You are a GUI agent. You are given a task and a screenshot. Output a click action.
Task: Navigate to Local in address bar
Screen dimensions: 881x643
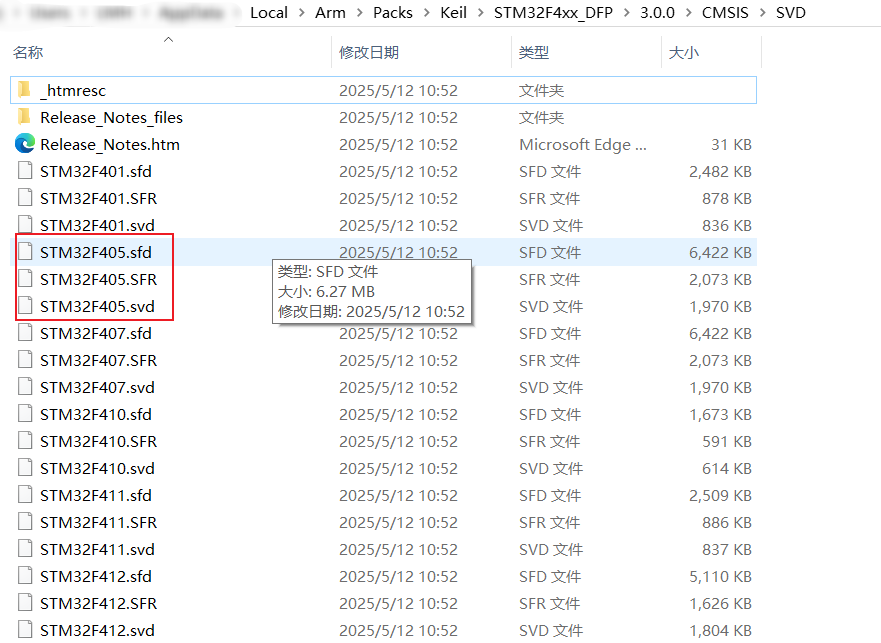point(269,13)
